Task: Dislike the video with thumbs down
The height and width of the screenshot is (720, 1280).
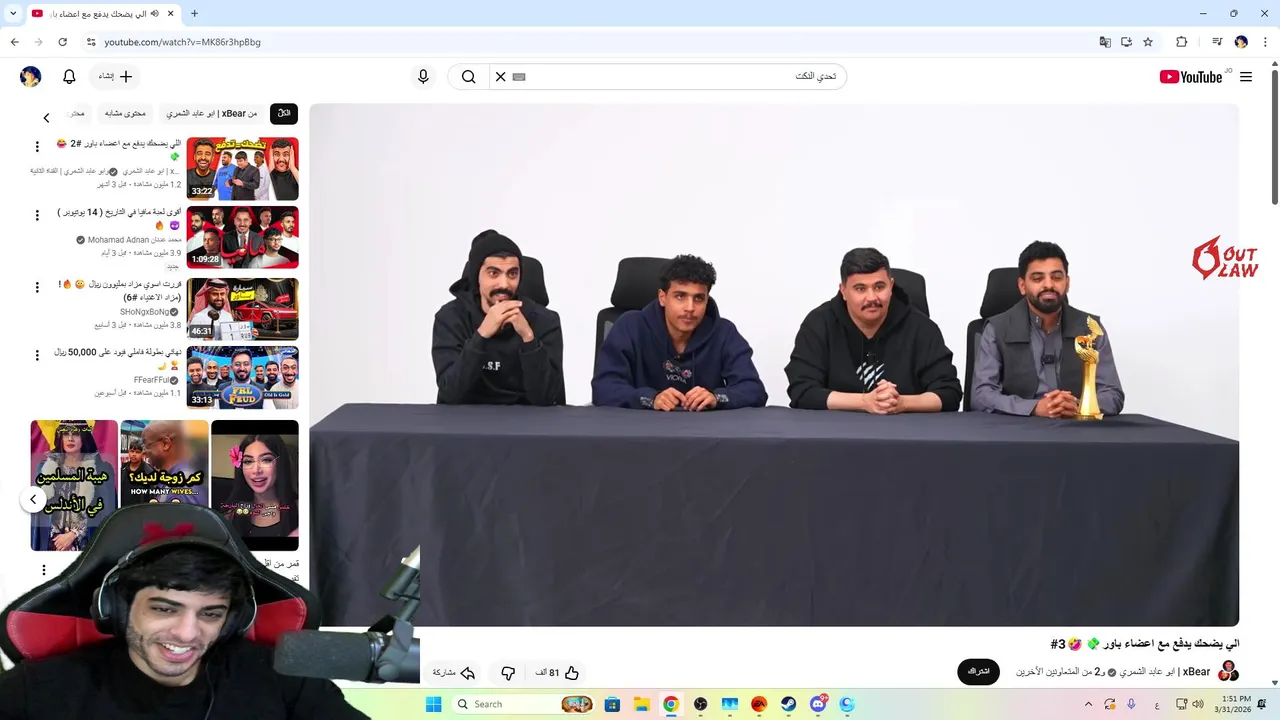Action: [508, 673]
